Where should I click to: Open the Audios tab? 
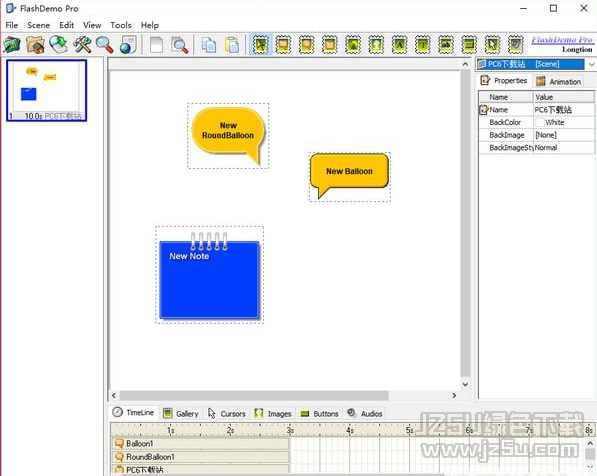click(x=364, y=414)
